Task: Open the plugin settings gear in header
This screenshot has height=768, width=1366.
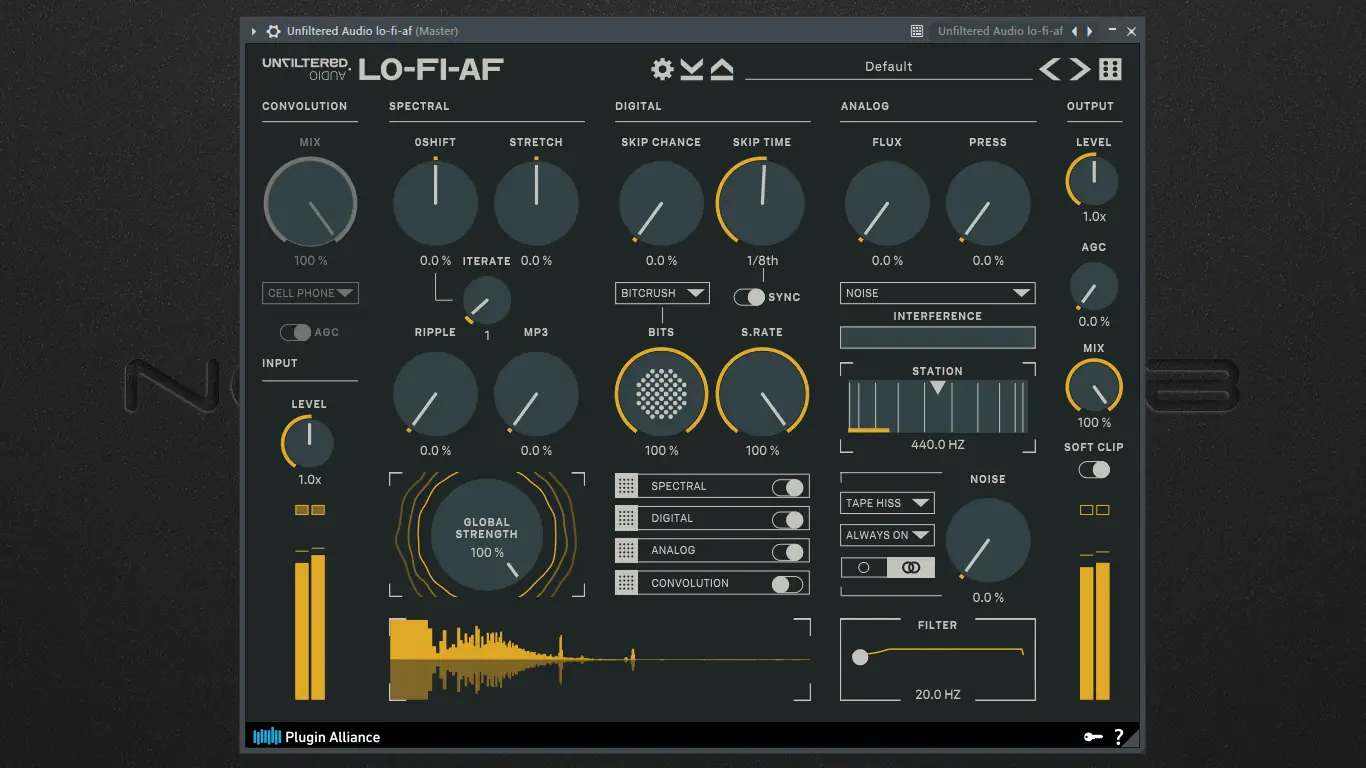Action: [x=662, y=69]
